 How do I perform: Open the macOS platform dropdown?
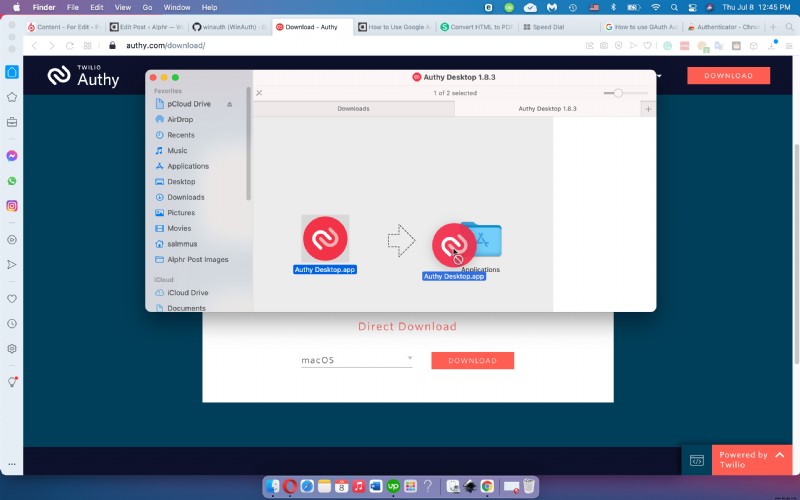[357, 360]
